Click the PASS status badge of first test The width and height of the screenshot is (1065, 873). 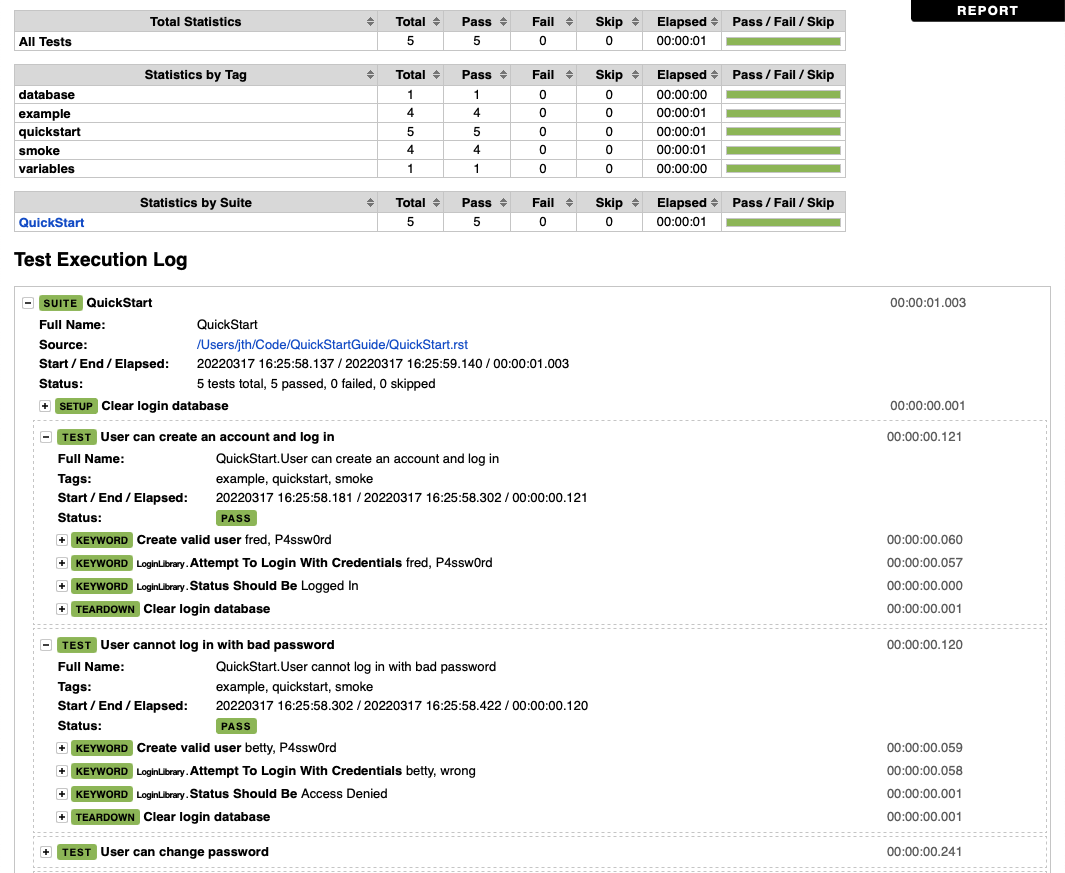pyautogui.click(x=236, y=518)
